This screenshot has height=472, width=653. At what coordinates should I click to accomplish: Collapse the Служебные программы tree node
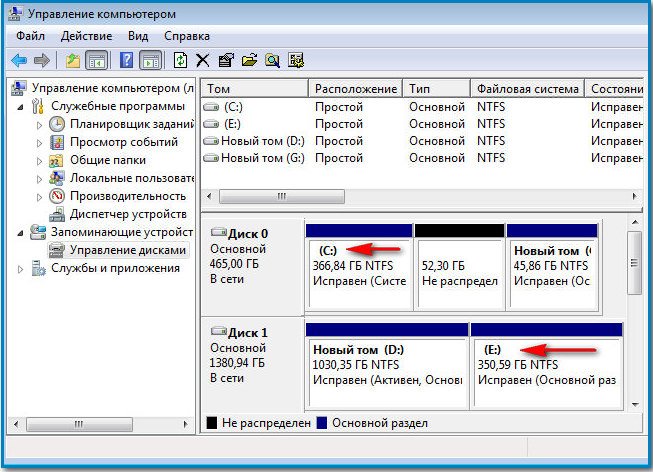click(x=23, y=106)
